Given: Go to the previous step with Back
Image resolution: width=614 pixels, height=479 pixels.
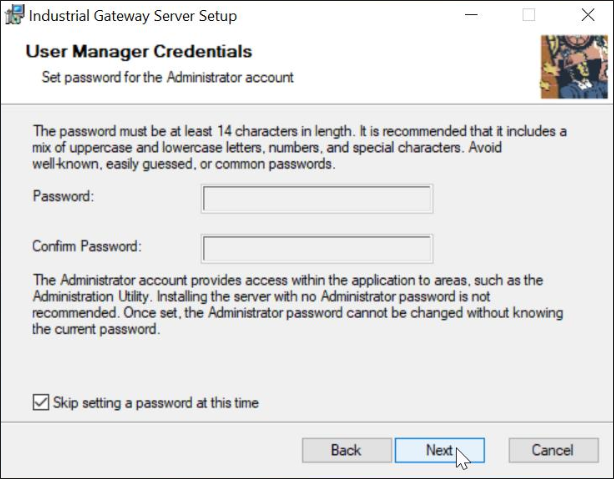Looking at the screenshot, I should click(347, 450).
